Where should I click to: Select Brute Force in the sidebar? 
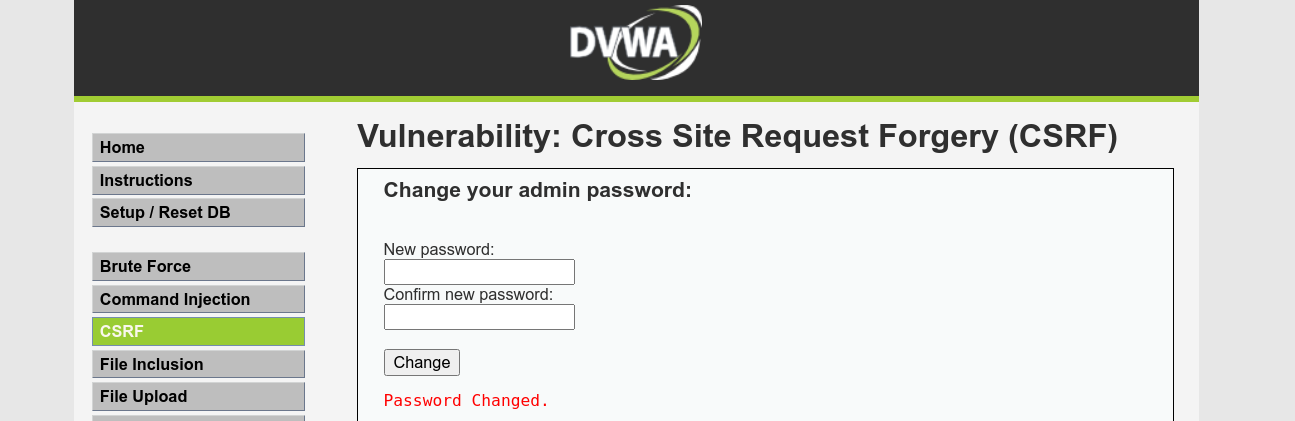point(198,267)
